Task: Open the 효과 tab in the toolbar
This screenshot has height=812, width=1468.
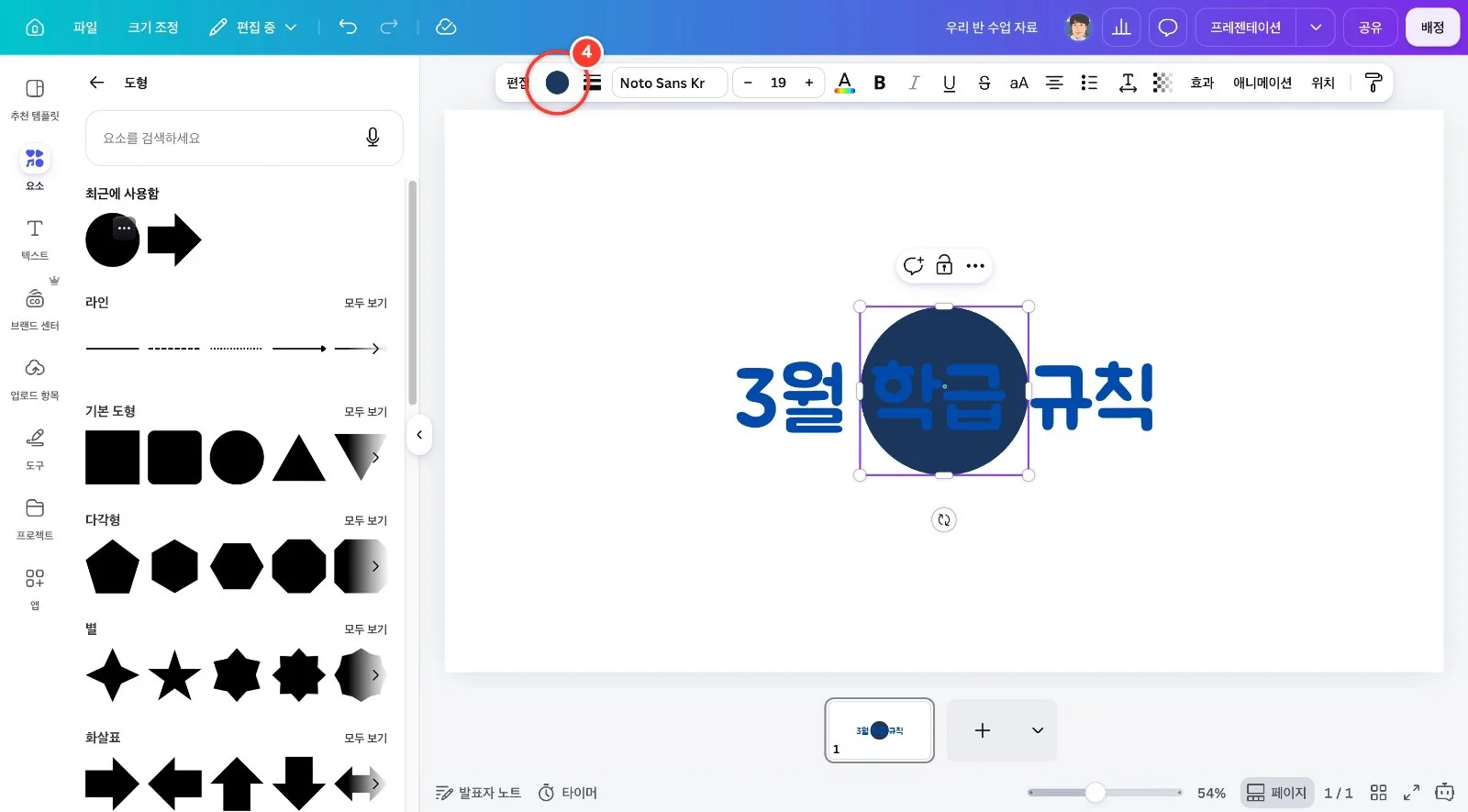Action: point(1202,83)
